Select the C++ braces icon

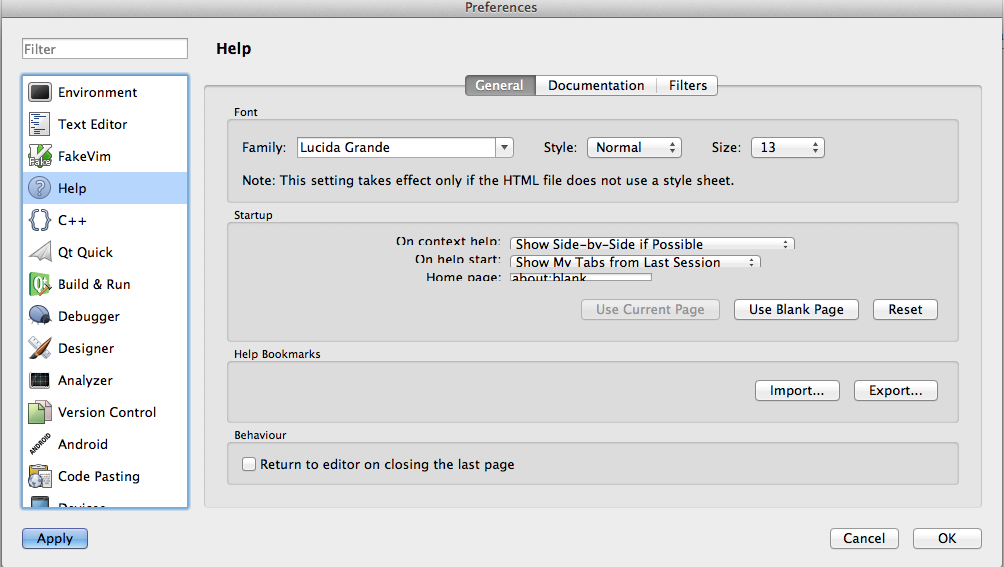click(x=40, y=221)
